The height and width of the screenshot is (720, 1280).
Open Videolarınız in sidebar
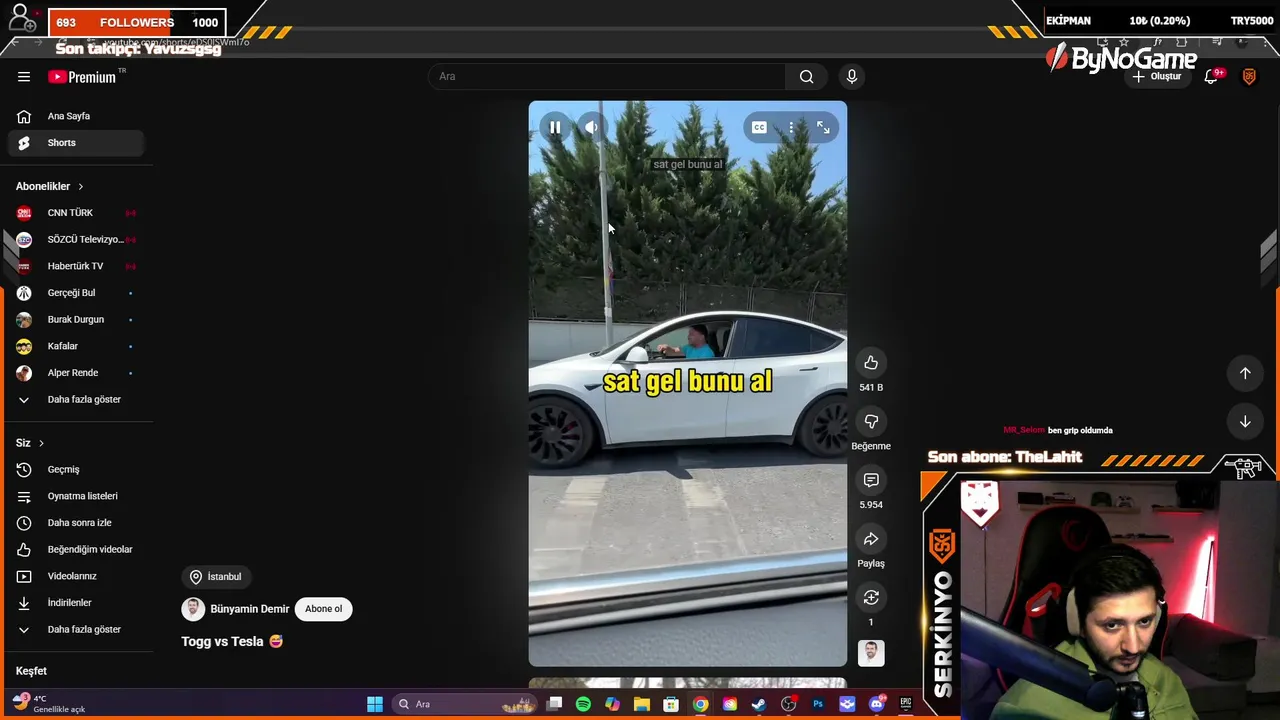pos(76,576)
